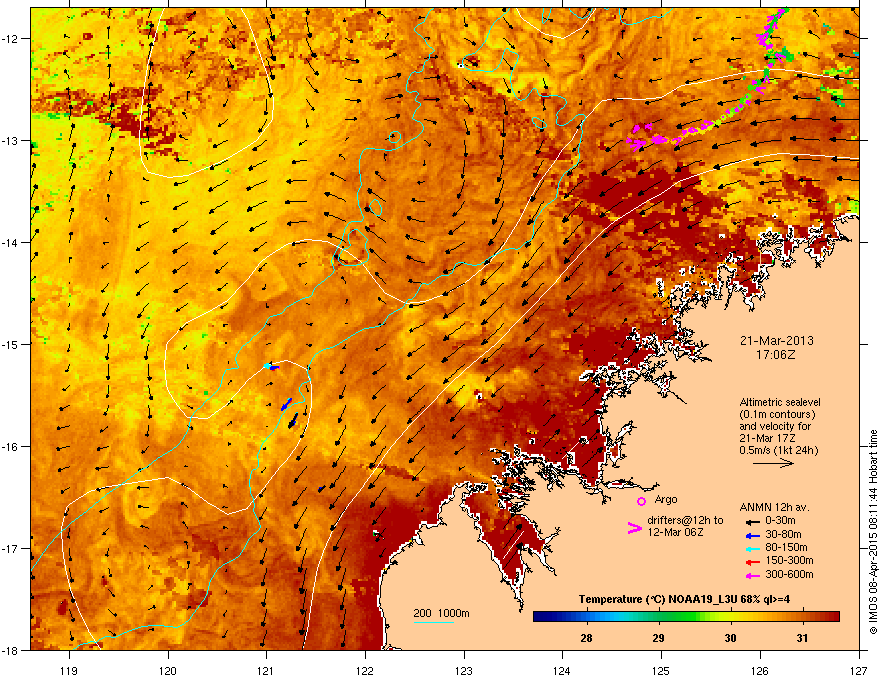Screen dimensions: 880x680
Task: Click the time label 17:06Z
Action: [776, 355]
